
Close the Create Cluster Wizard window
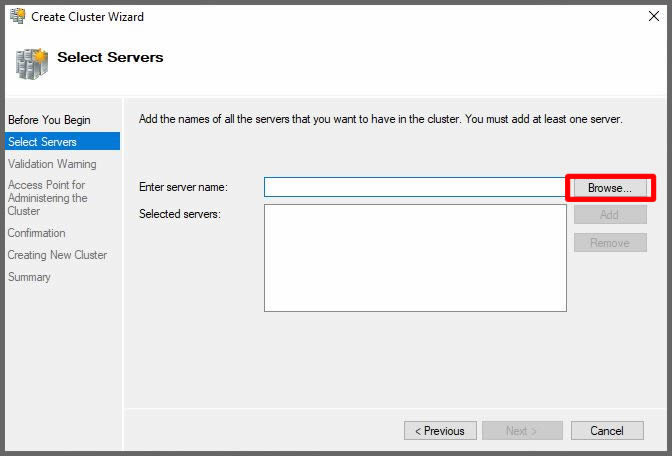point(653,16)
